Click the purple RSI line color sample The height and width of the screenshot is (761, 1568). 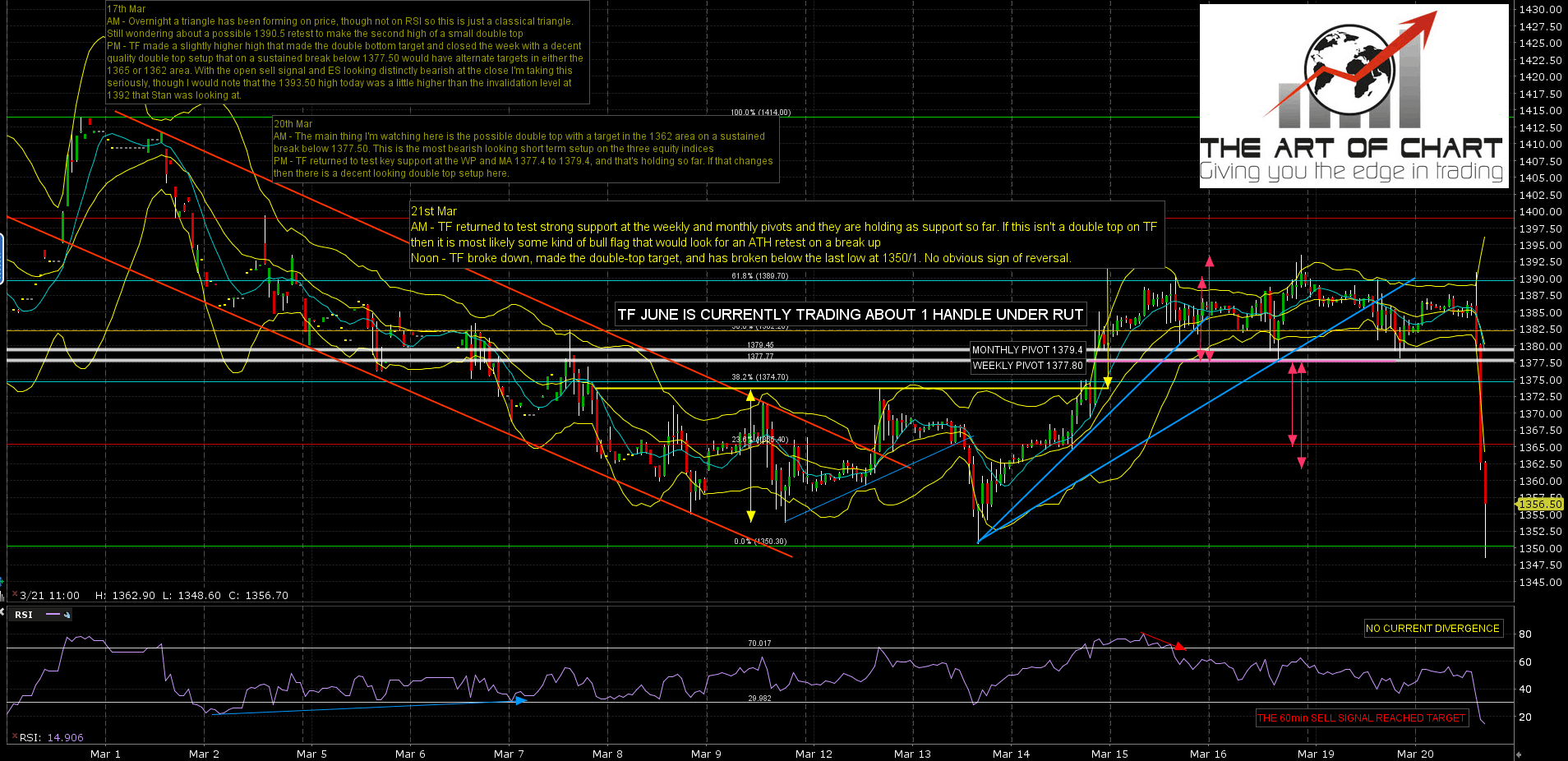tap(53, 615)
